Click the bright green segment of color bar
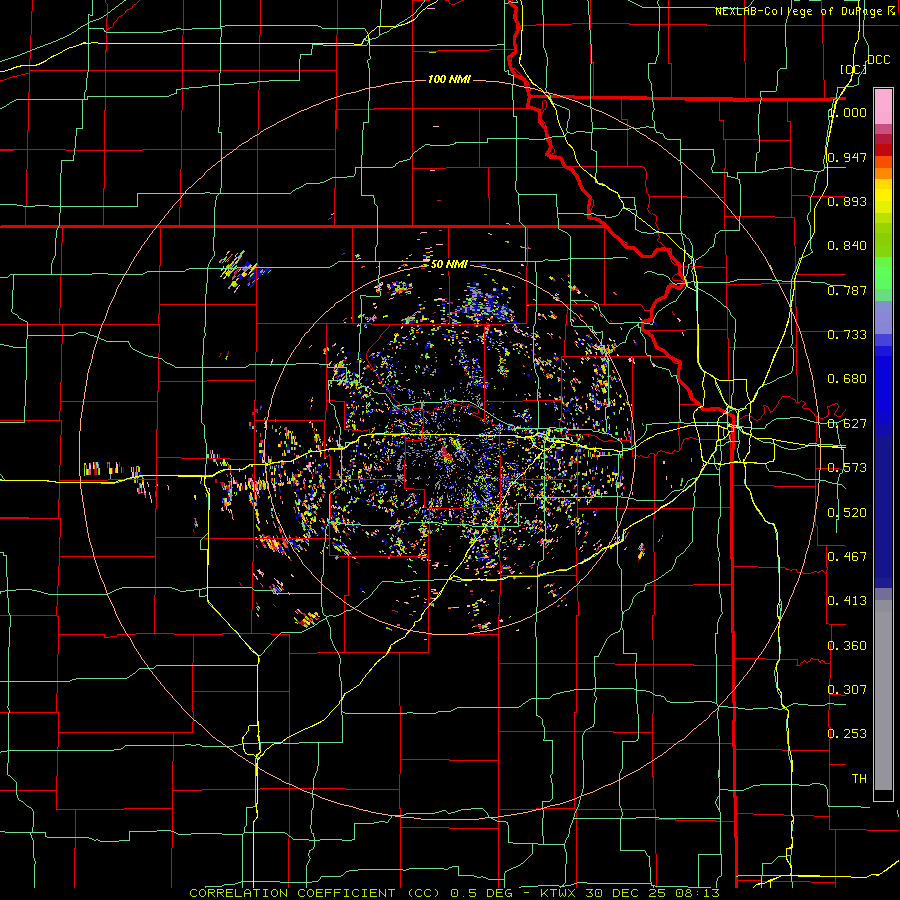The width and height of the screenshot is (900, 900). [x=883, y=273]
